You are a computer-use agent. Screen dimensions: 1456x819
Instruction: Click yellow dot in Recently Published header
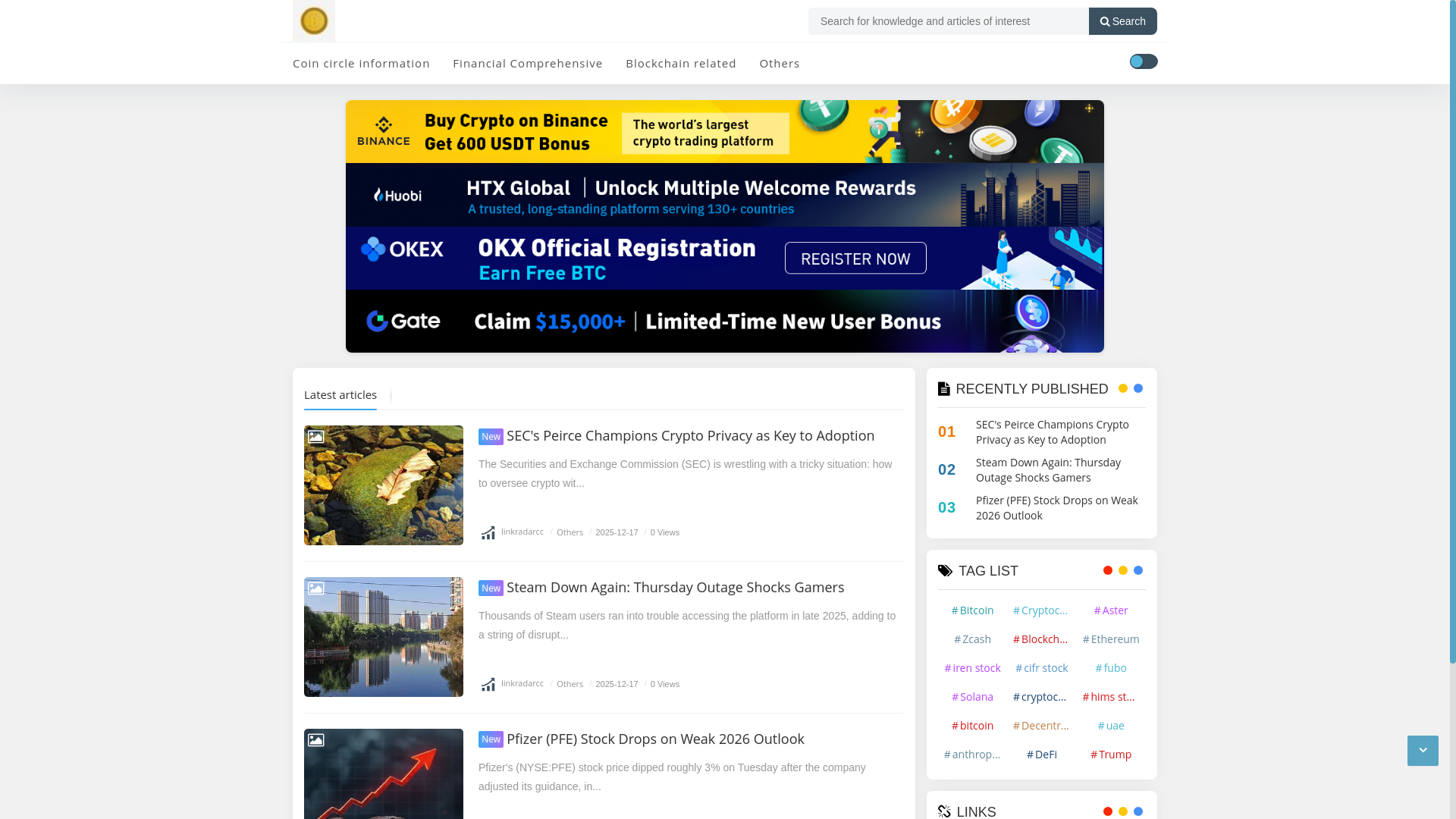pos(1123,388)
